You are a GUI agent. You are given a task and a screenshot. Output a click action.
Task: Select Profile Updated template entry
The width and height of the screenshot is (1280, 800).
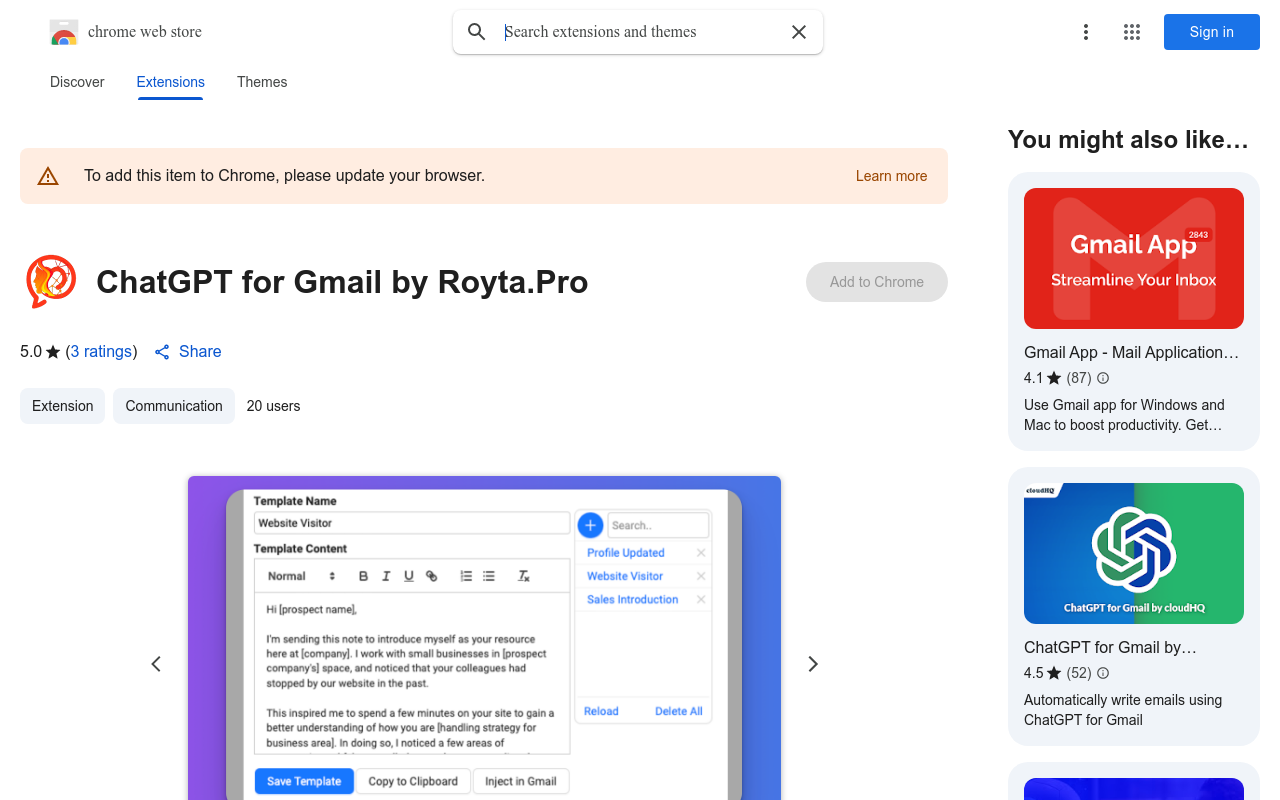click(626, 553)
